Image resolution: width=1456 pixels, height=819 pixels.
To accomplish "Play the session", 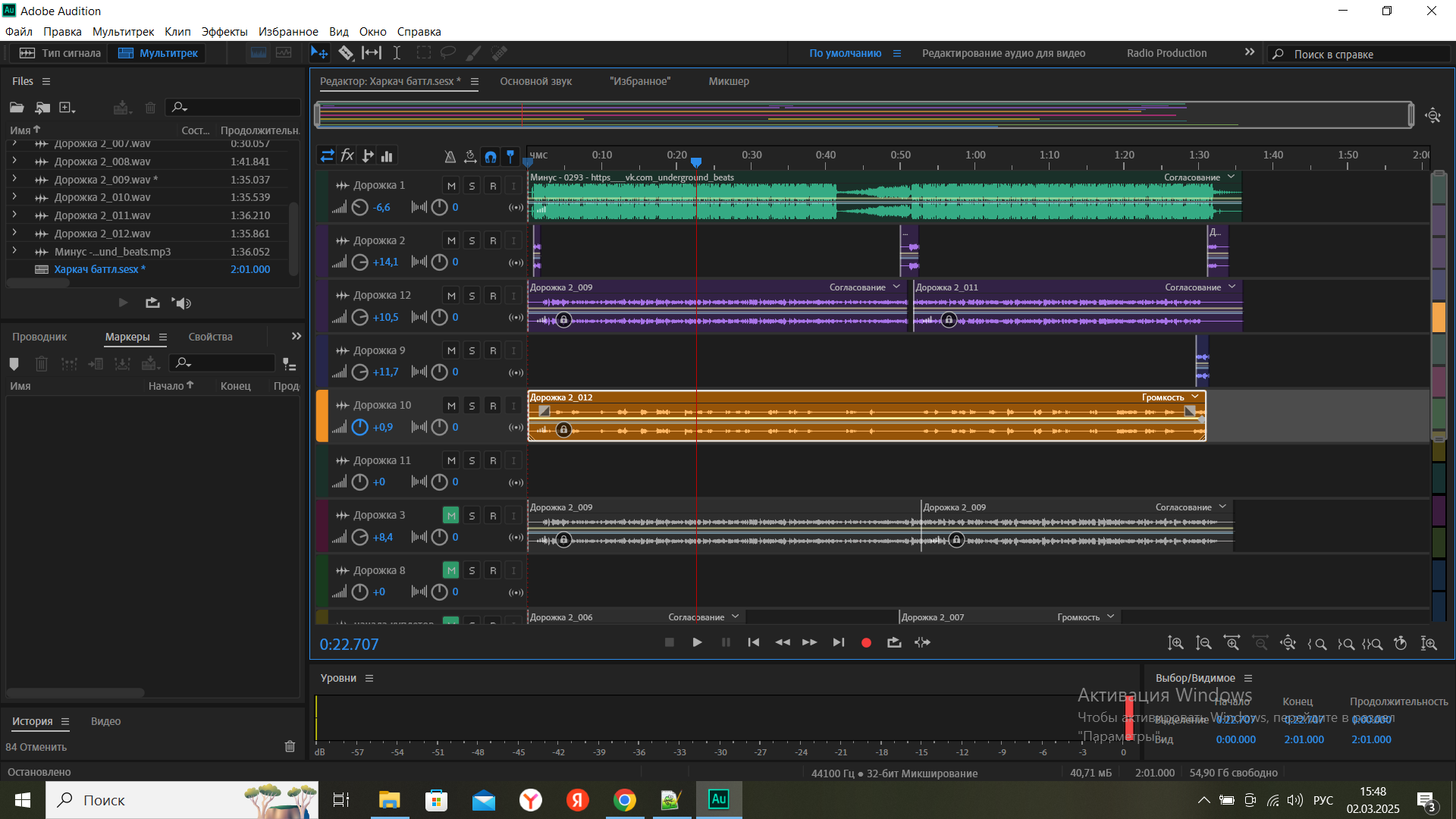I will 697,643.
